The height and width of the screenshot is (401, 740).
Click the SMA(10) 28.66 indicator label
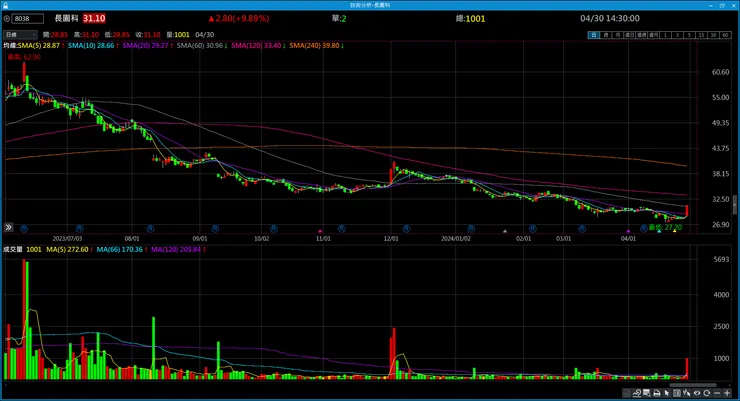coord(93,46)
